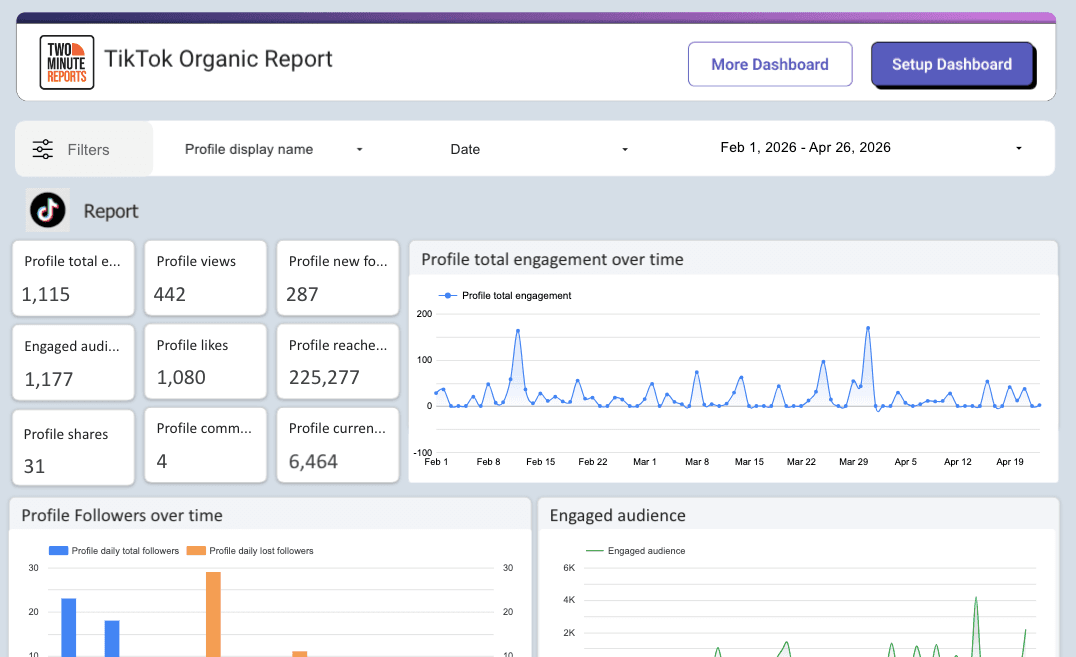Click the Report heading text
Viewport: 1076px width, 657px height.
(110, 211)
